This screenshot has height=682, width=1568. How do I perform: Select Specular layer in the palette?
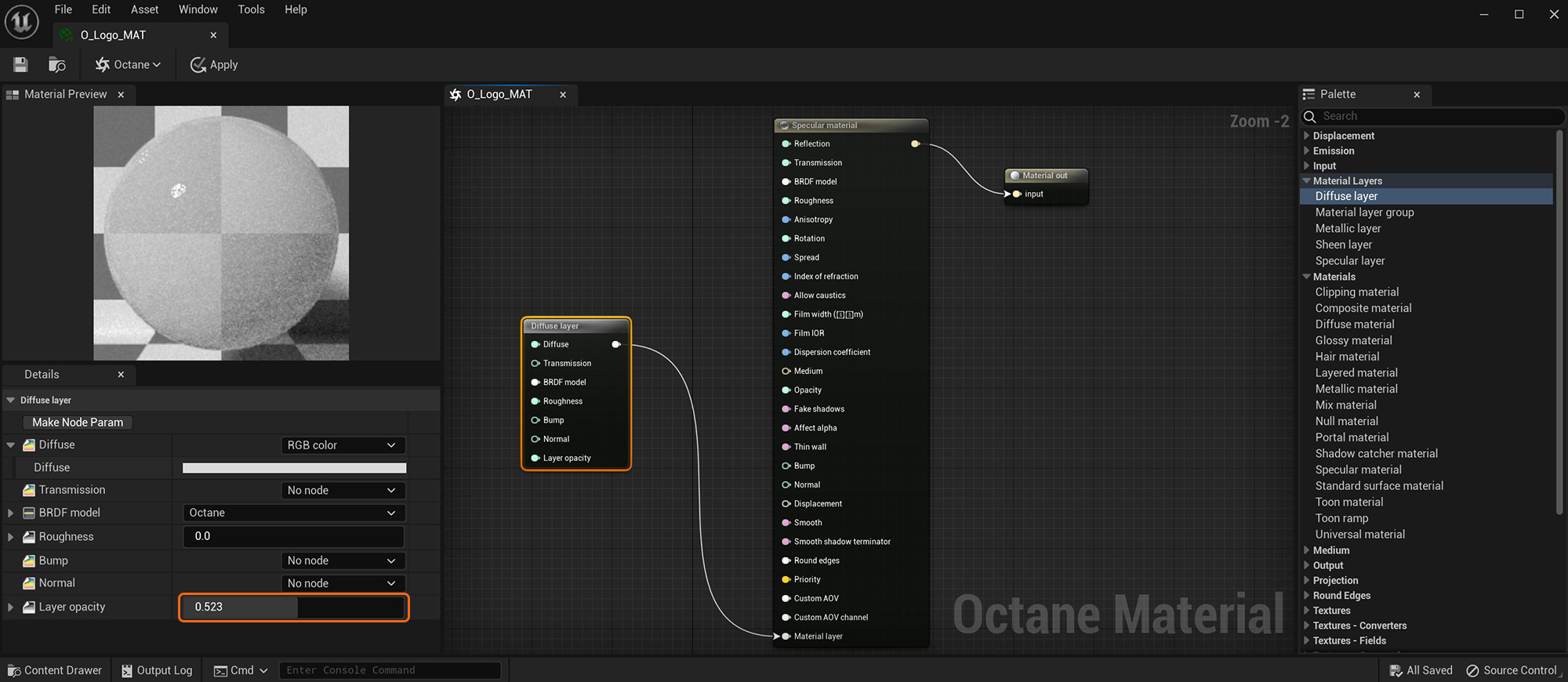(1349, 260)
